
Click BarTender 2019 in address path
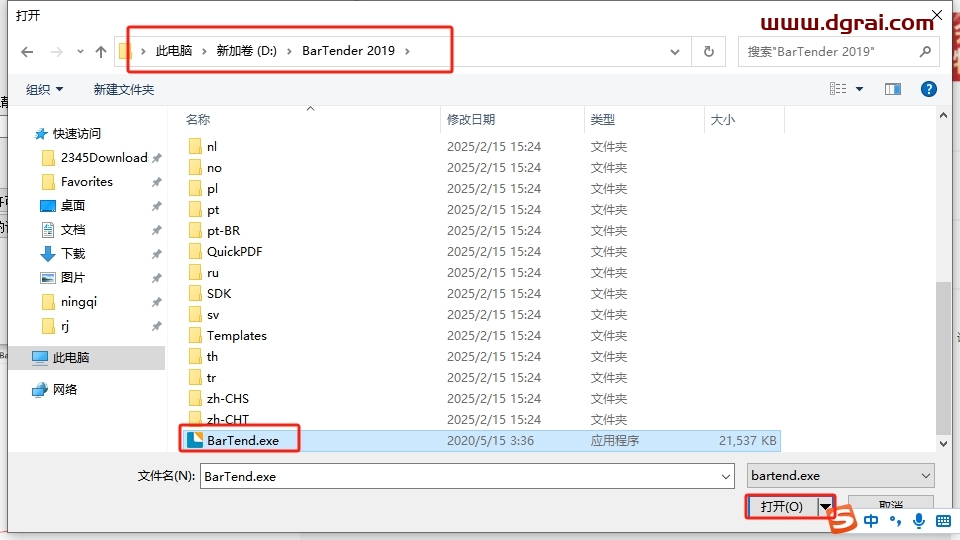tap(348, 51)
